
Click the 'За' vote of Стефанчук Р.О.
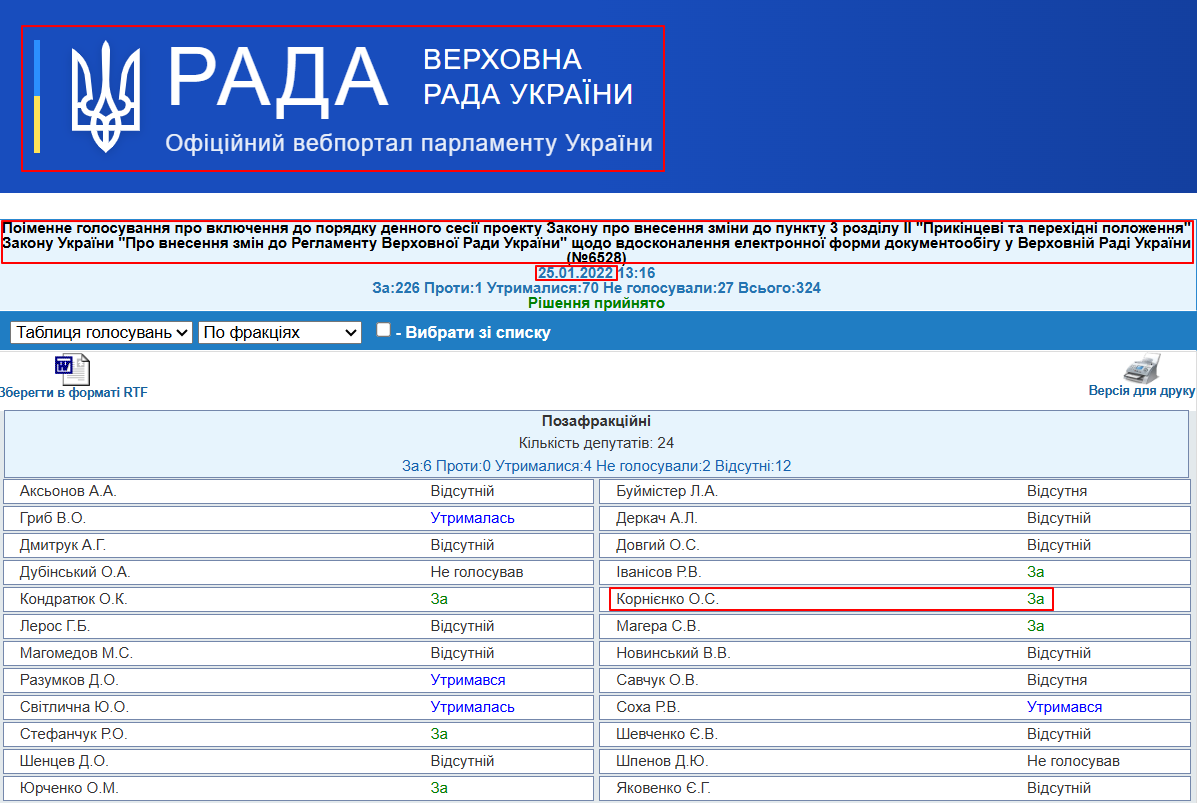[x=439, y=734]
